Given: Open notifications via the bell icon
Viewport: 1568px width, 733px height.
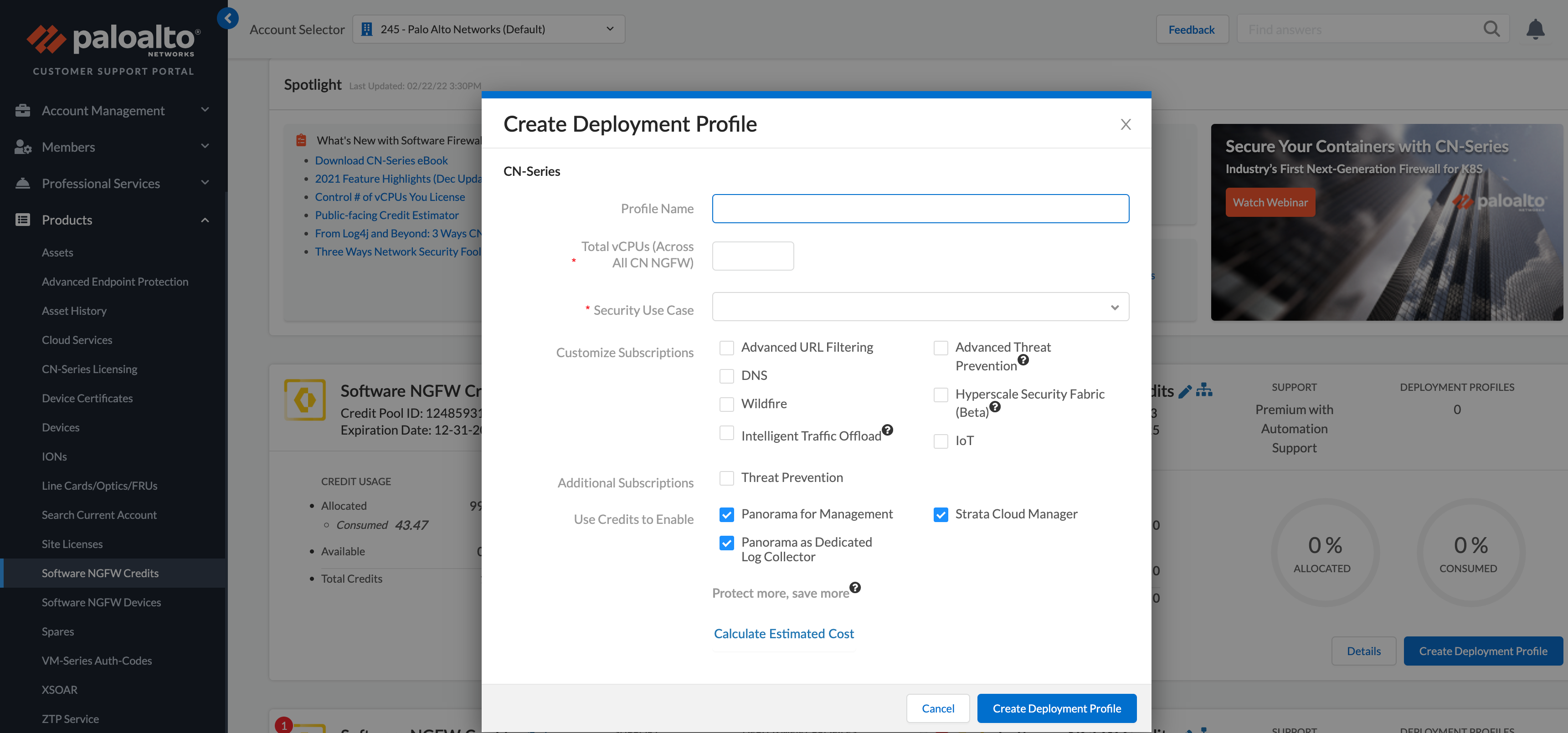Looking at the screenshot, I should pyautogui.click(x=1537, y=29).
